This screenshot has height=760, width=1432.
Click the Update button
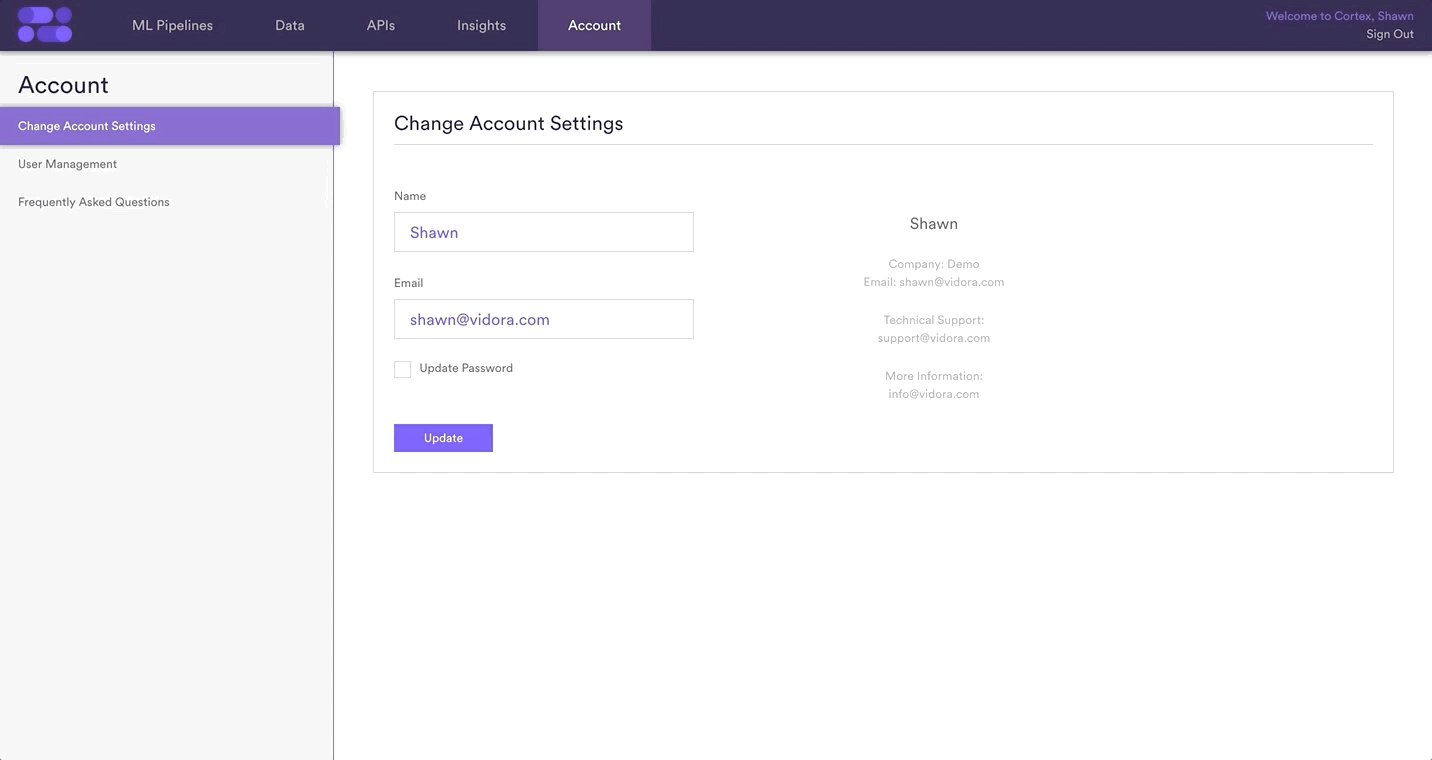coord(443,438)
